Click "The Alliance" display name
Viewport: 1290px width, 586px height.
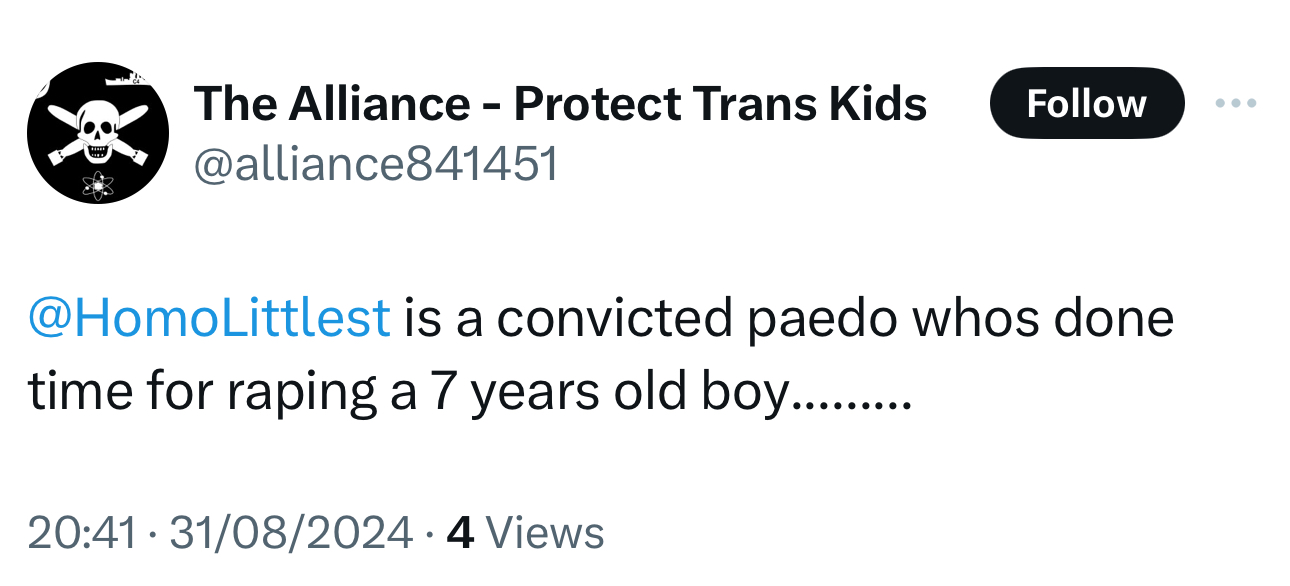pos(331,104)
